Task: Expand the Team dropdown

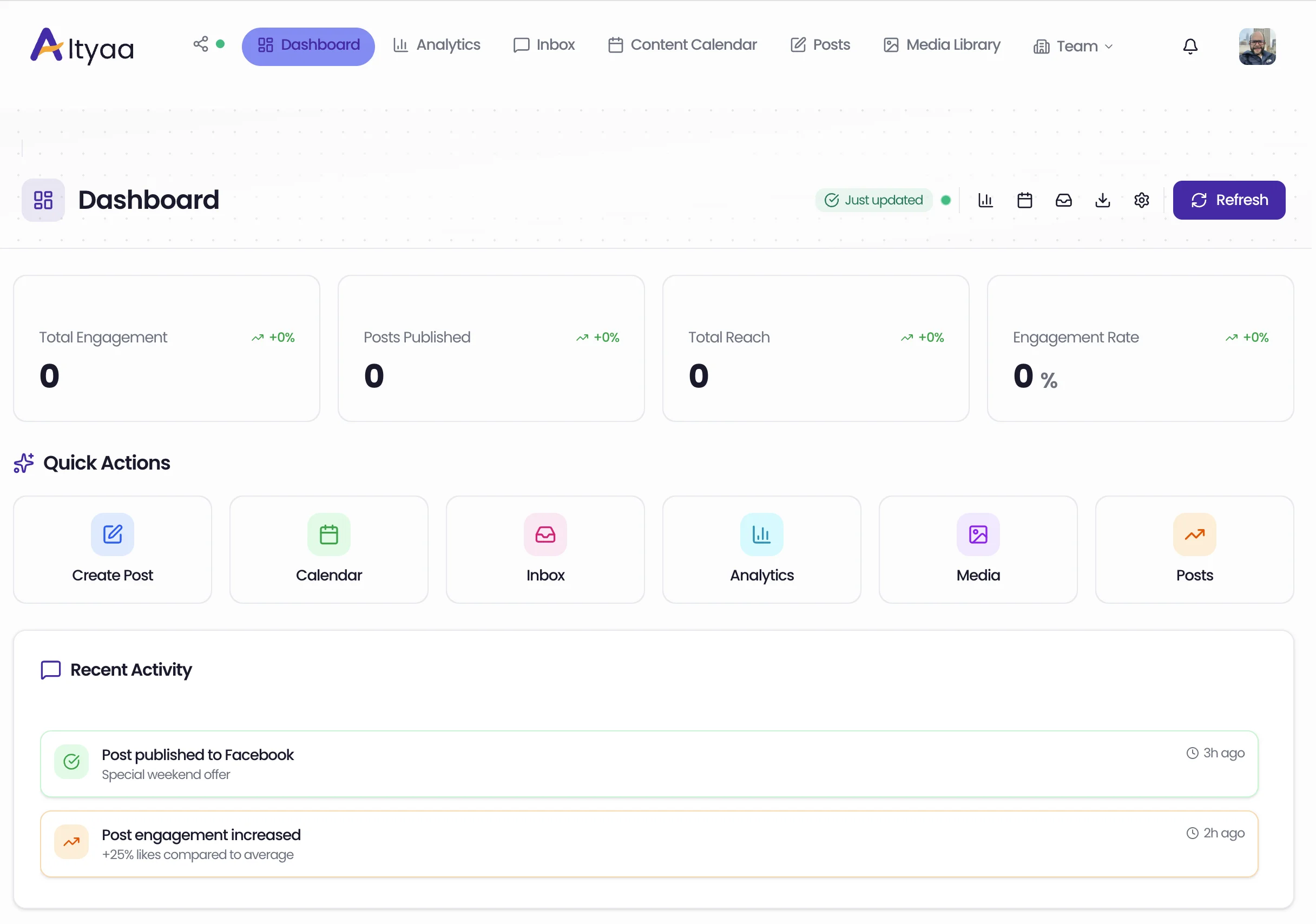Action: point(1072,45)
